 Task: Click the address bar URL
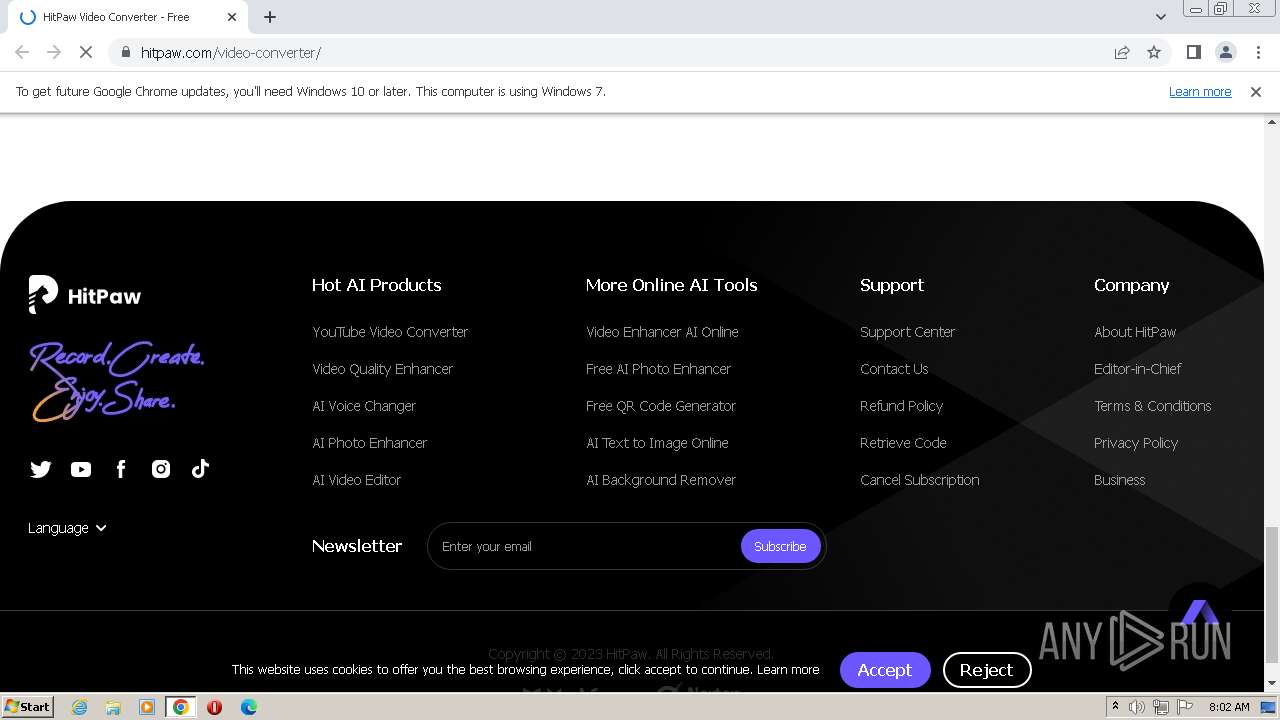[x=231, y=52]
